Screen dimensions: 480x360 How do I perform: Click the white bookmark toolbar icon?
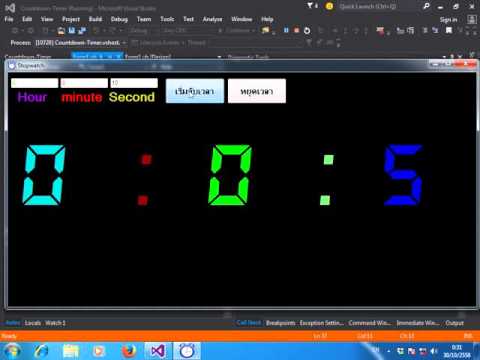pos(449,30)
